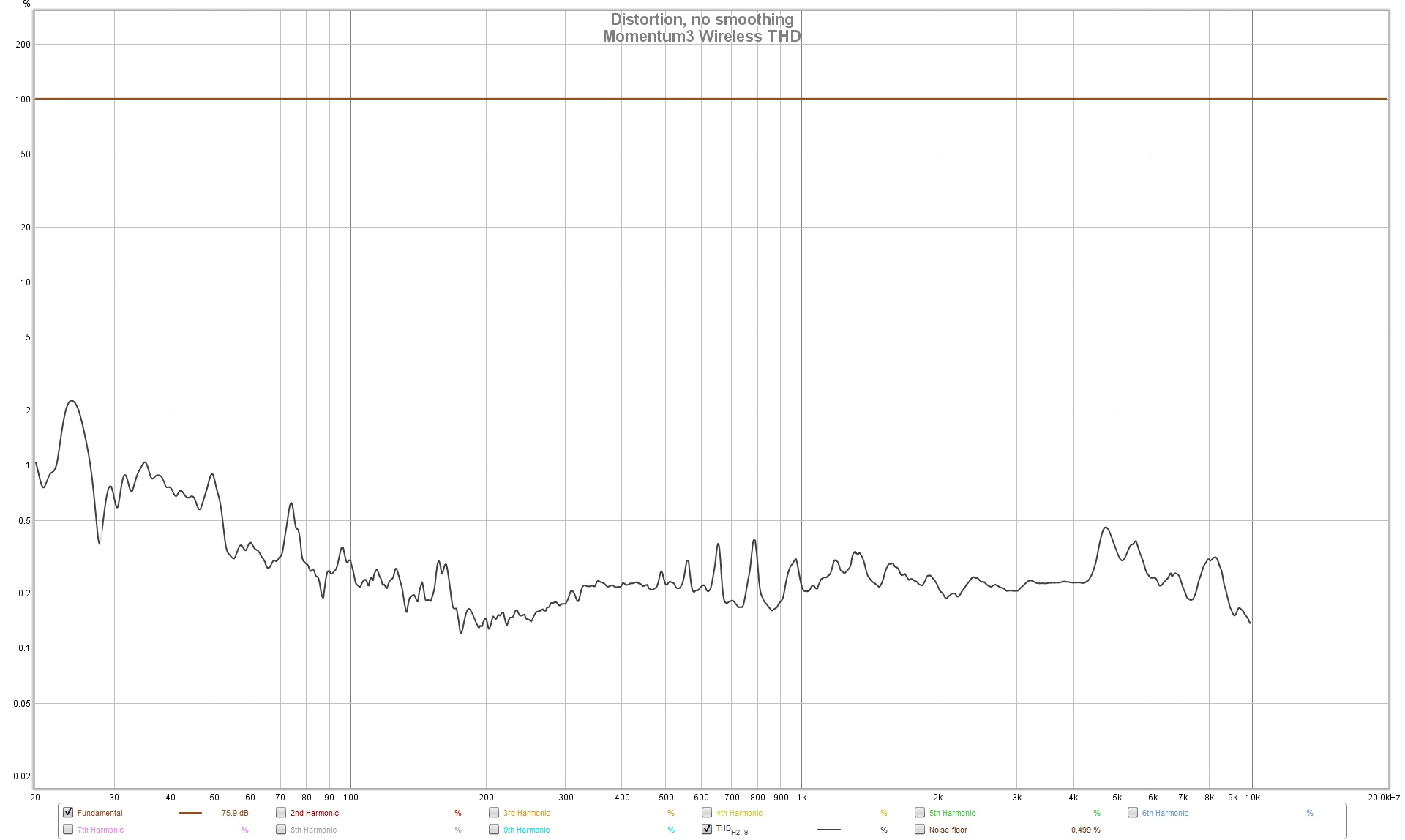Turn on the 5th Harmonic trace
The width and height of the screenshot is (1405, 840).
pyautogui.click(x=920, y=812)
